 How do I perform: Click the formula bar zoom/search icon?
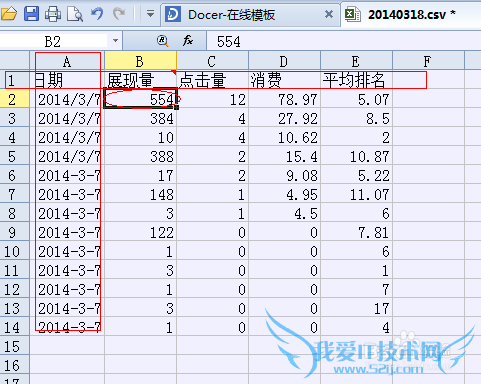(x=163, y=41)
